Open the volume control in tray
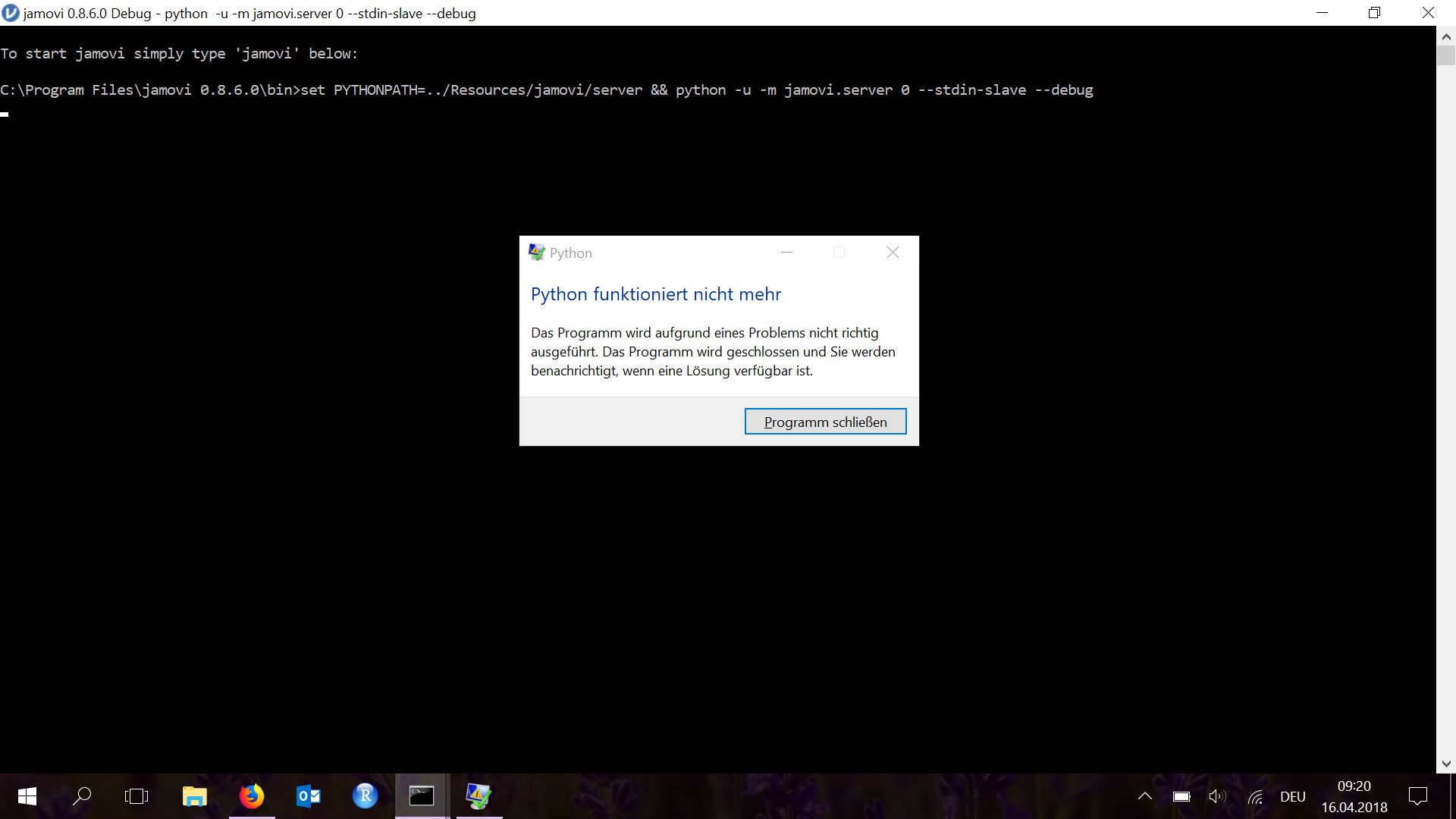Viewport: 1456px width, 819px height. (x=1217, y=796)
